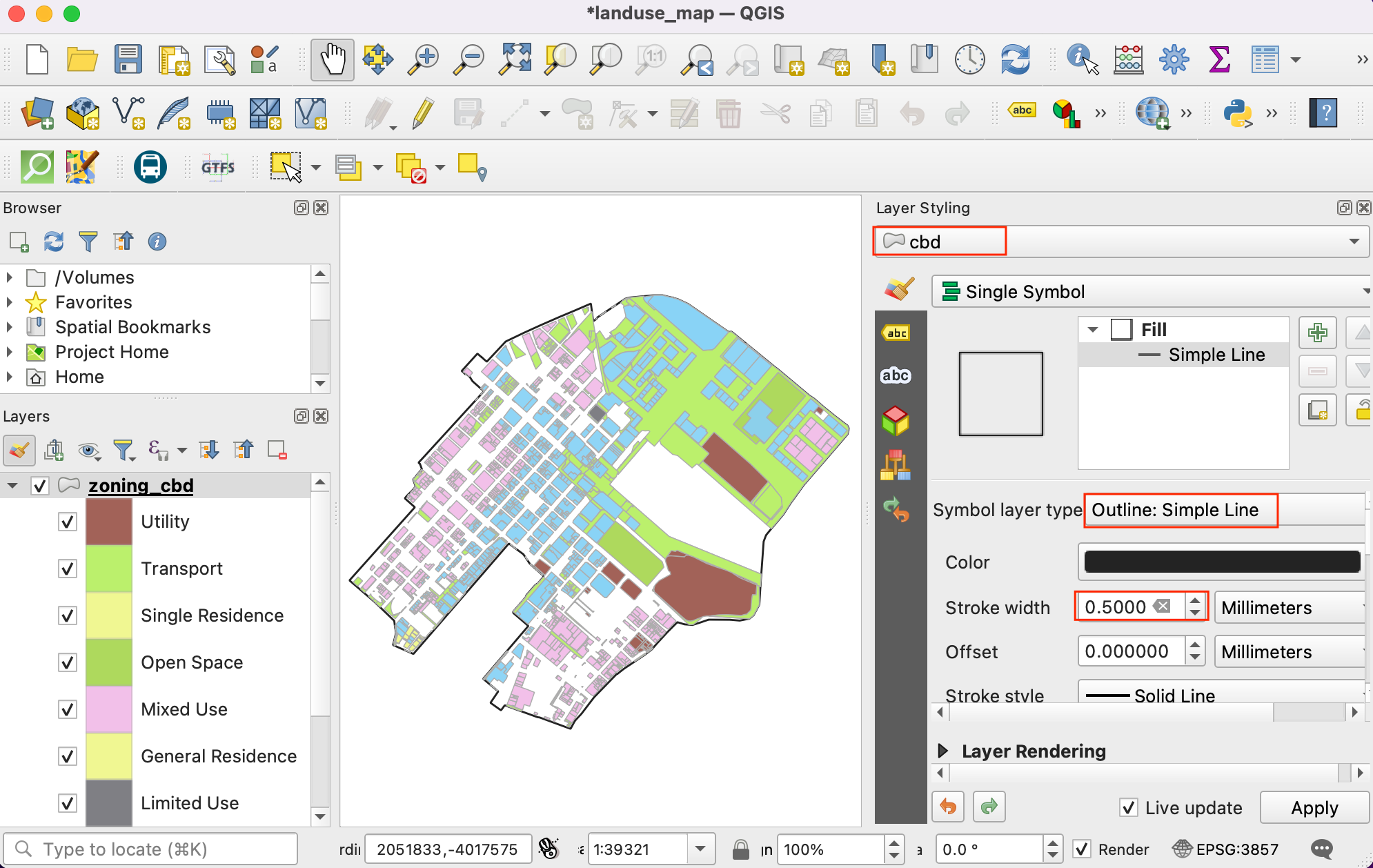The image size is (1373, 868).
Task: Expand the Favorites tree item
Action: tap(10, 302)
